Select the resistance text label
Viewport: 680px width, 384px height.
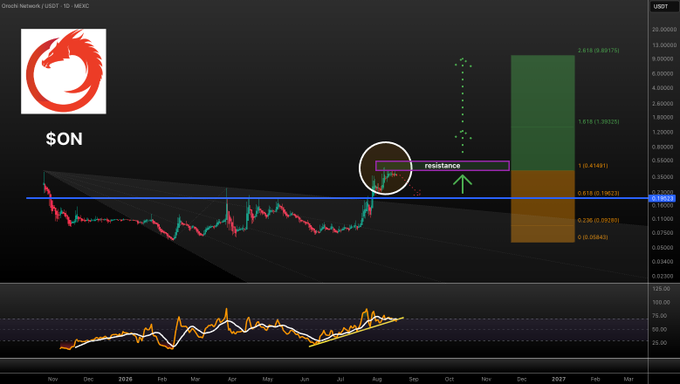click(x=442, y=166)
